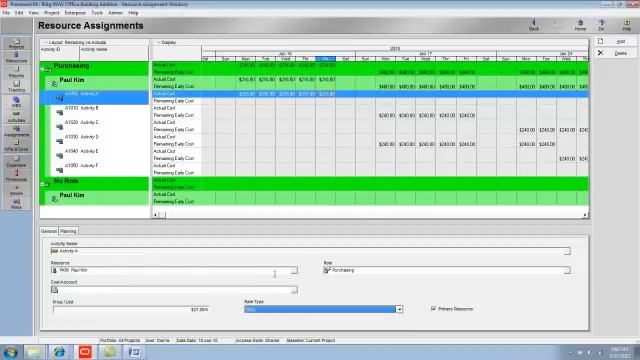This screenshot has width=640, height=360.
Task: Open the Layout options bar menu
Action: pyautogui.click(x=76, y=42)
